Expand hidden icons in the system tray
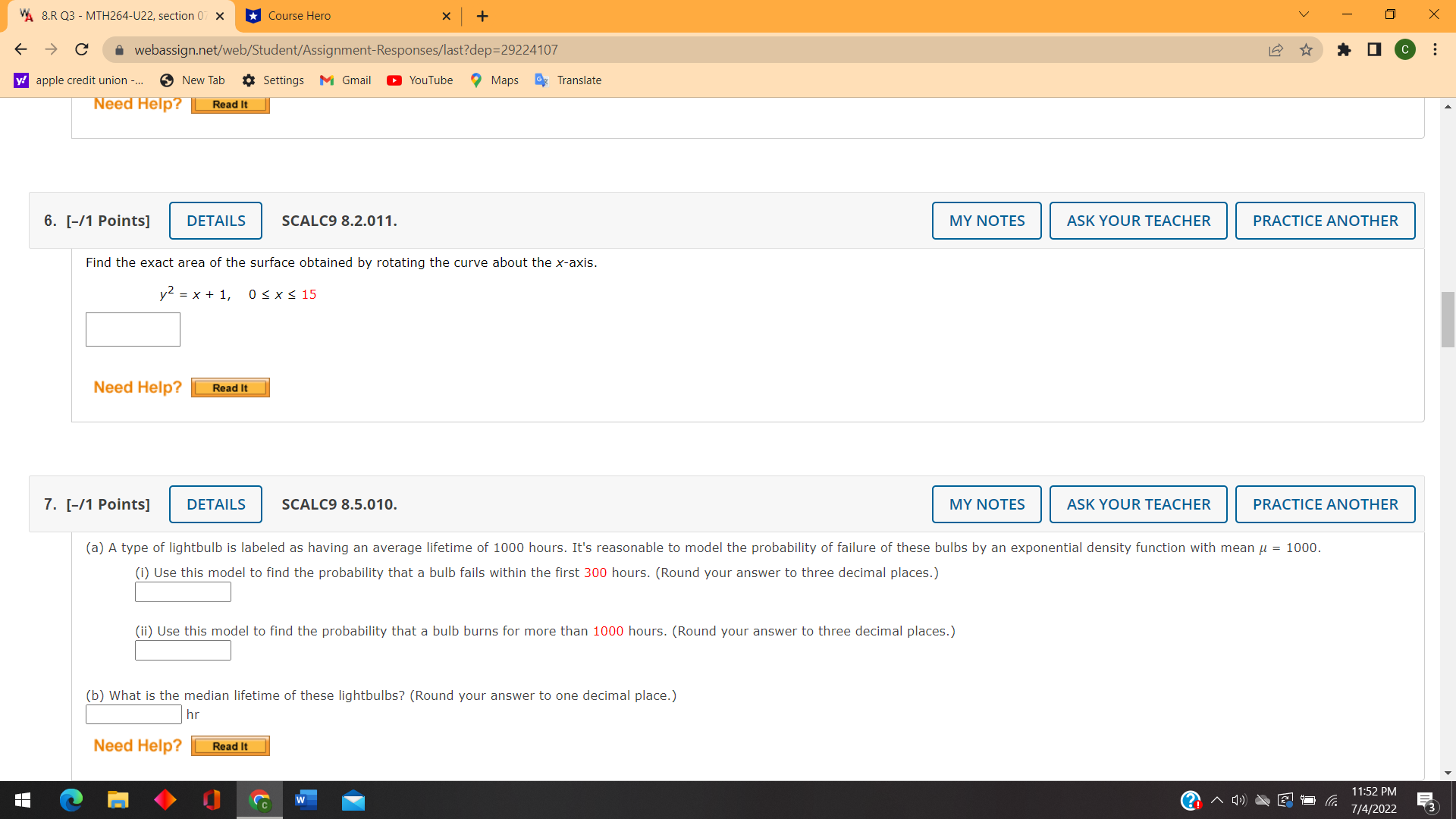This screenshot has height=819, width=1456. (x=1216, y=799)
